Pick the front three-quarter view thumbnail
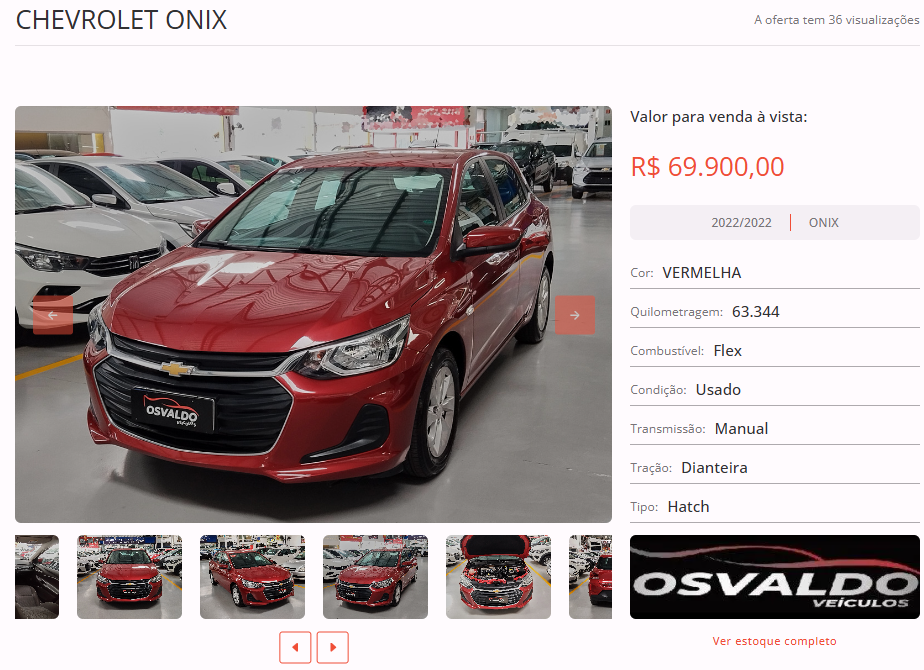 [x=375, y=577]
